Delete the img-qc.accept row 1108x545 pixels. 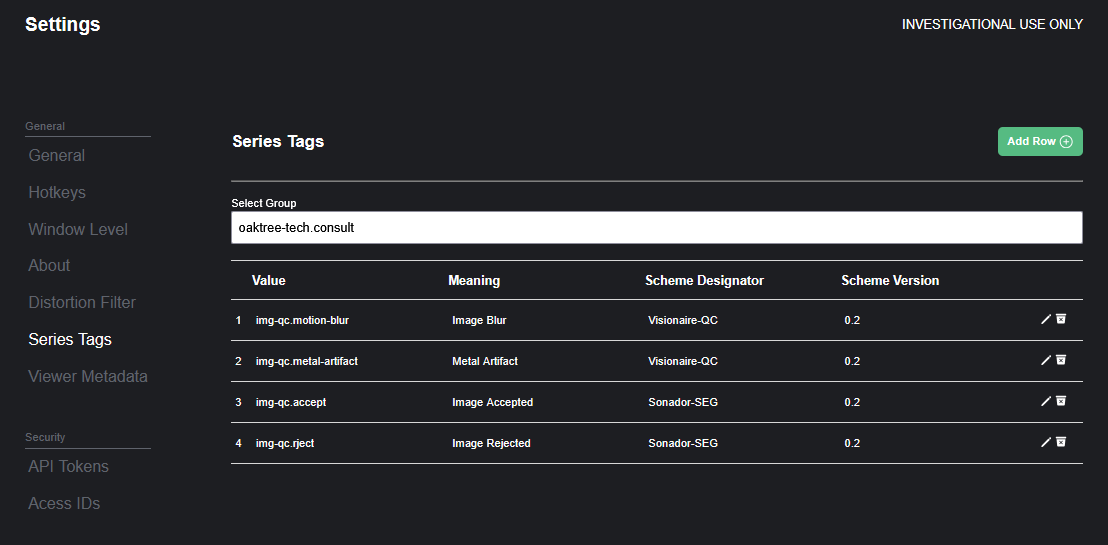pyautogui.click(x=1061, y=401)
